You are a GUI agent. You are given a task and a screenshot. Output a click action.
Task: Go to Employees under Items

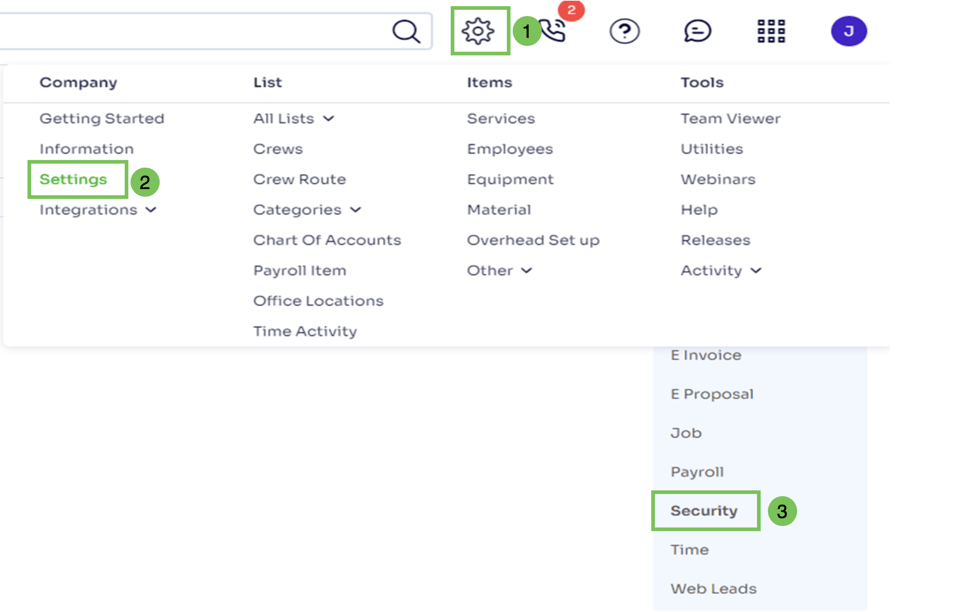pyautogui.click(x=509, y=149)
